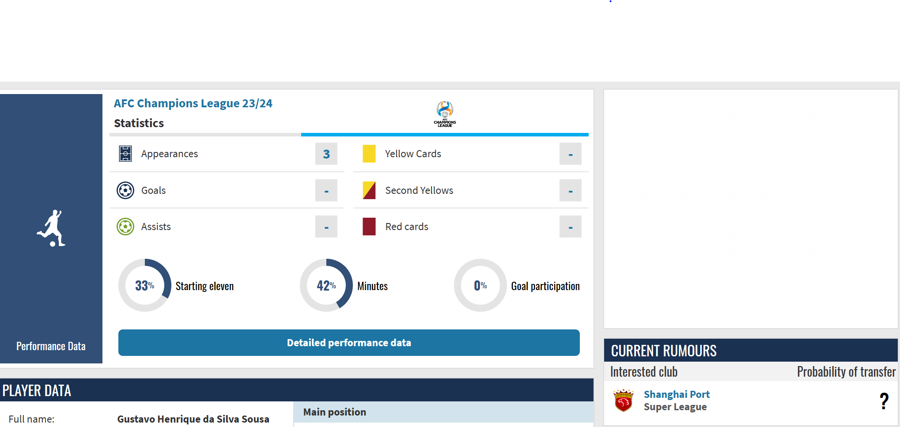The width and height of the screenshot is (900, 427).
Task: Click the football player silhouette icon
Action: [51, 228]
